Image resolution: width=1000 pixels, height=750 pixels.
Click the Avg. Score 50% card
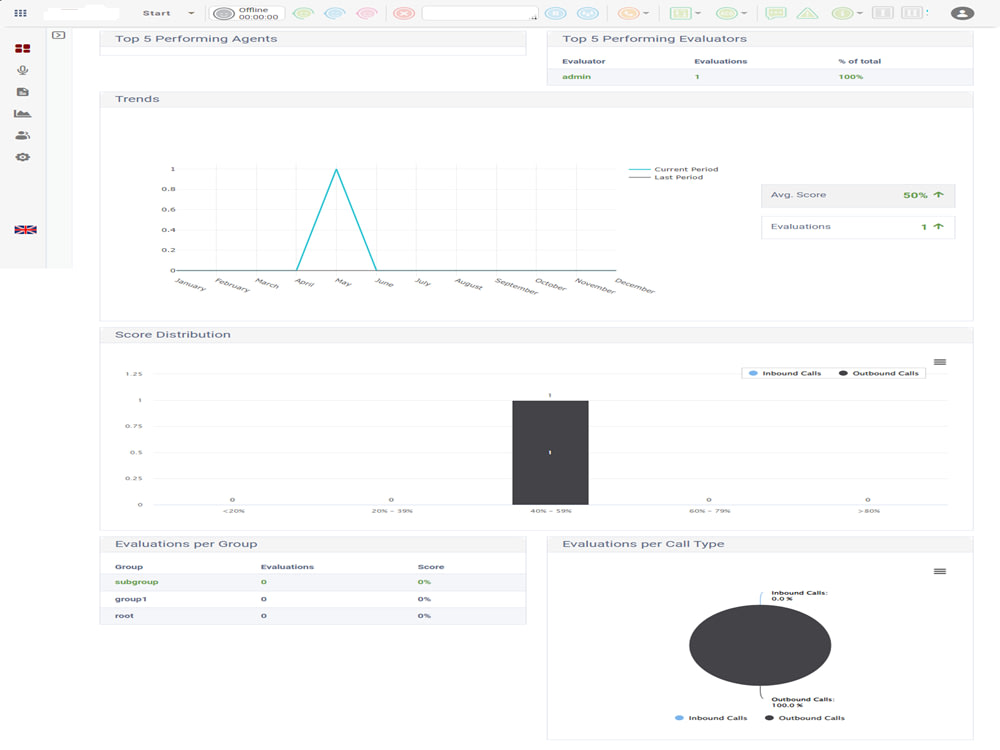pos(858,195)
